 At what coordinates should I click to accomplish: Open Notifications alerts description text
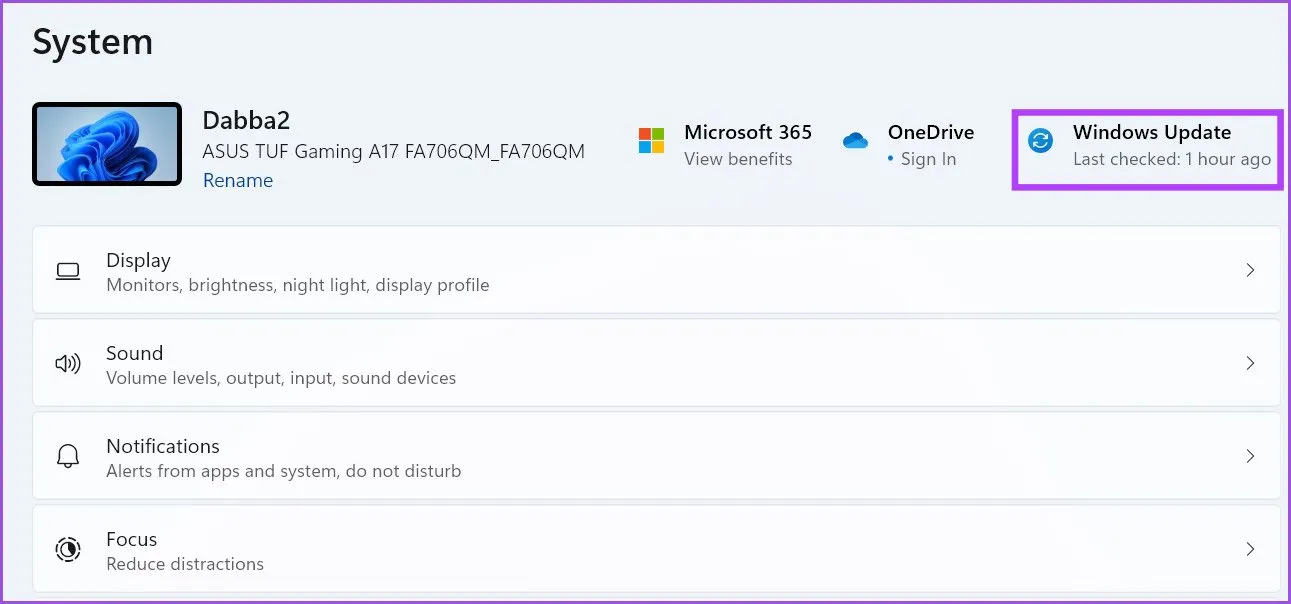pos(283,471)
